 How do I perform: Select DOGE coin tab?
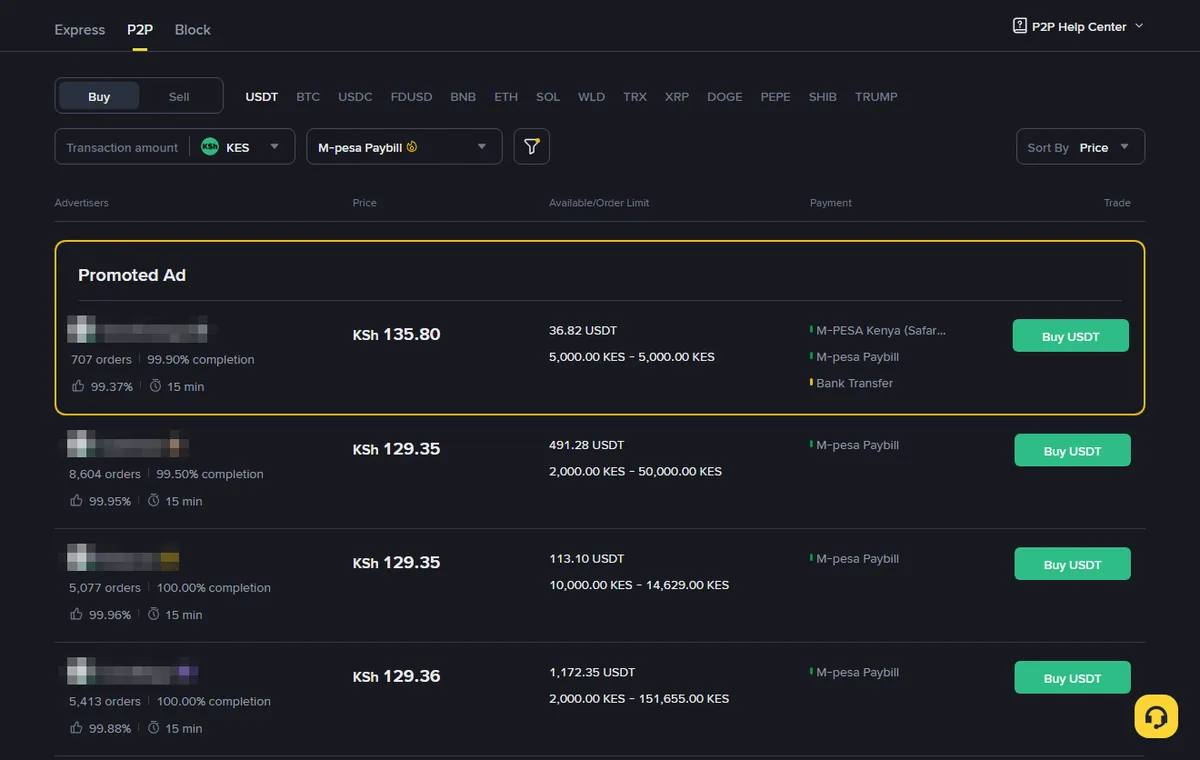click(x=725, y=97)
